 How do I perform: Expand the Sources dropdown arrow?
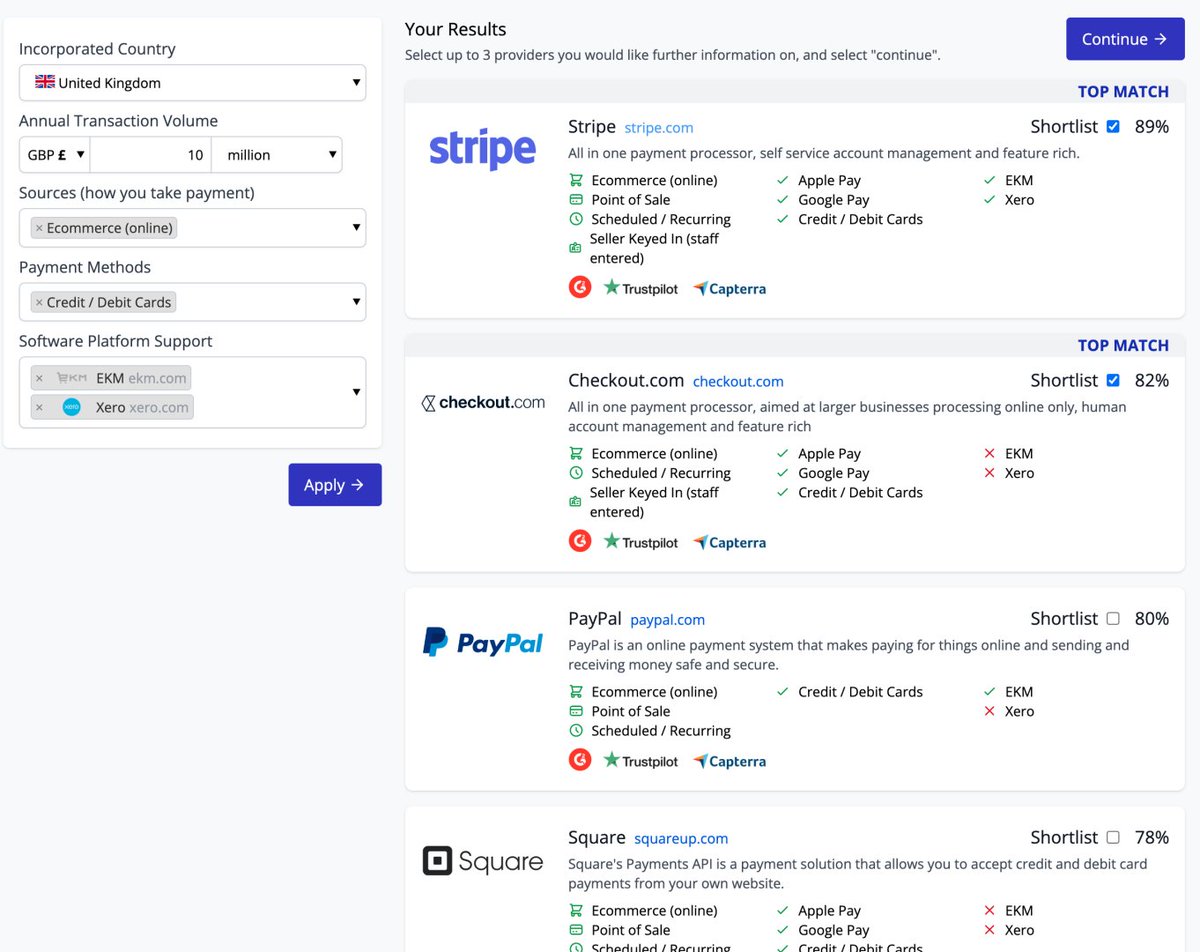point(356,228)
